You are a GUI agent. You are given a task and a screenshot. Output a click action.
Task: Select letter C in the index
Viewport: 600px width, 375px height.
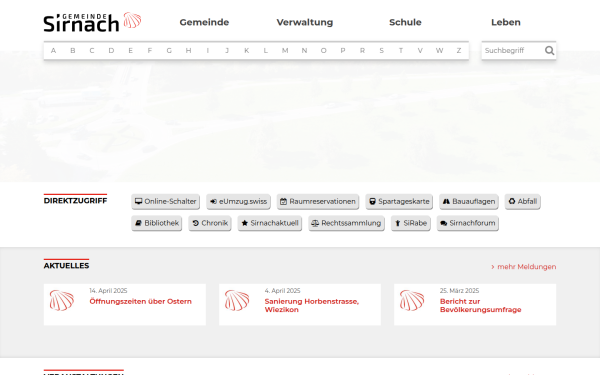click(x=92, y=51)
